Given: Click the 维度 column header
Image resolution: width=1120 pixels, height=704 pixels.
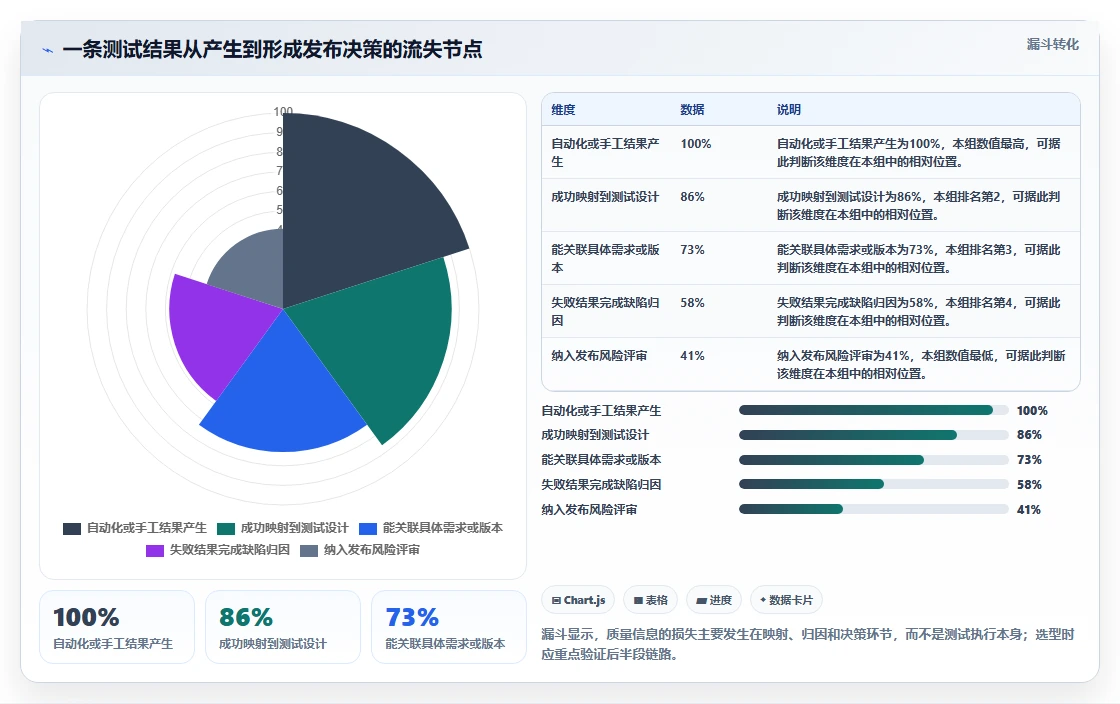Looking at the screenshot, I should click(563, 110).
